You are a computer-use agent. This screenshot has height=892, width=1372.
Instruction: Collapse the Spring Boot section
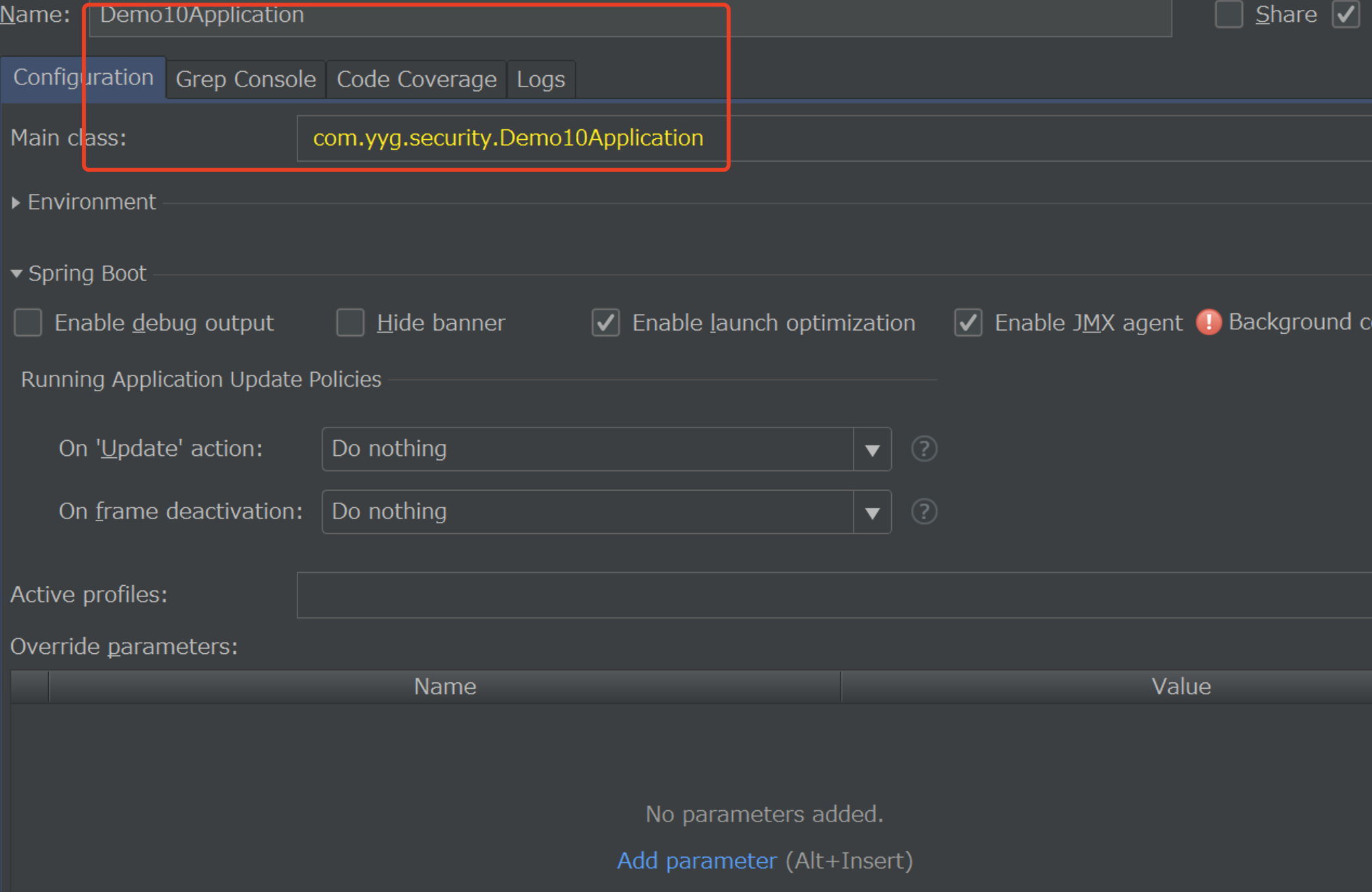point(16,273)
